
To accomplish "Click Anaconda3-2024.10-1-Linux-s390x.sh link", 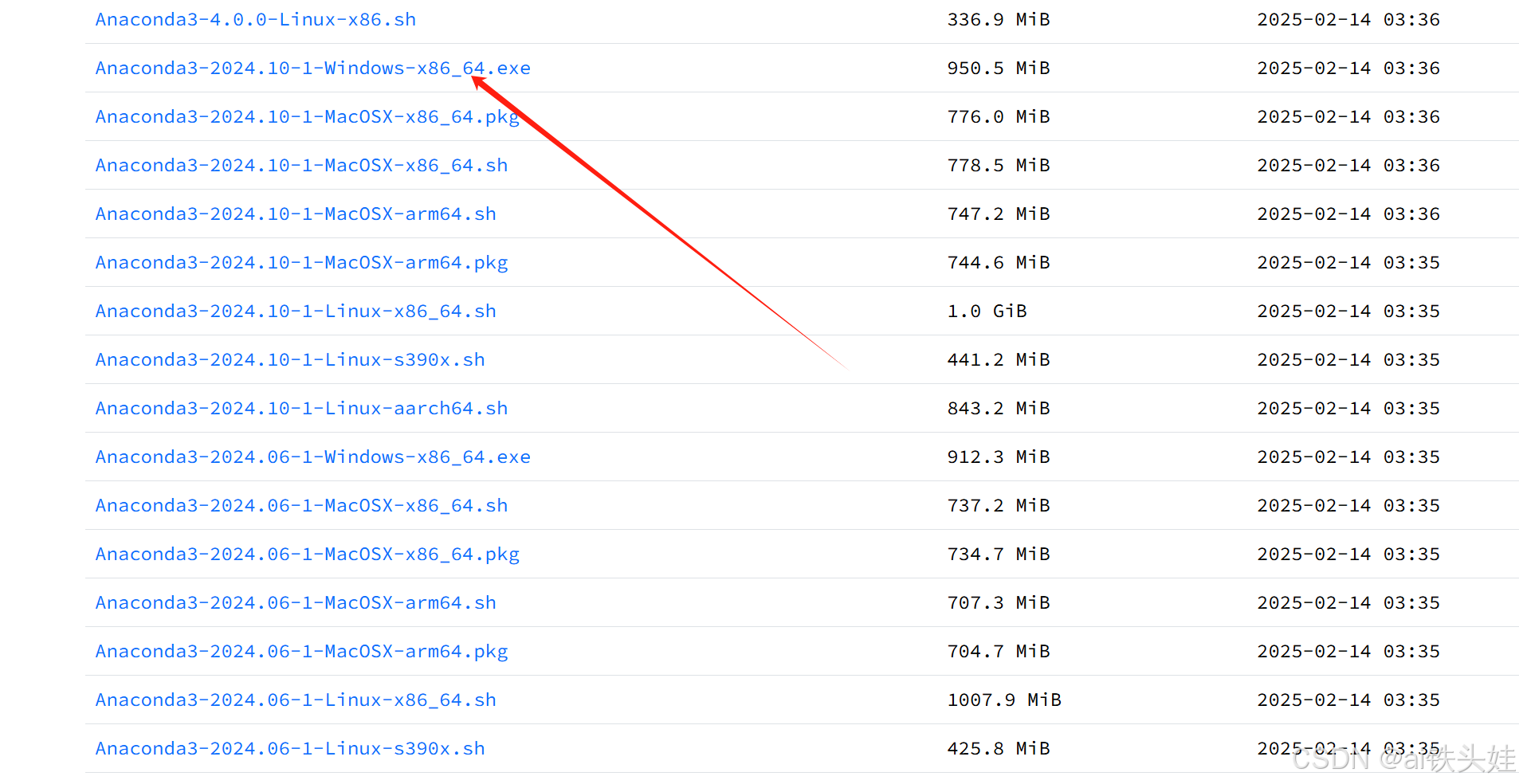I will [290, 360].
